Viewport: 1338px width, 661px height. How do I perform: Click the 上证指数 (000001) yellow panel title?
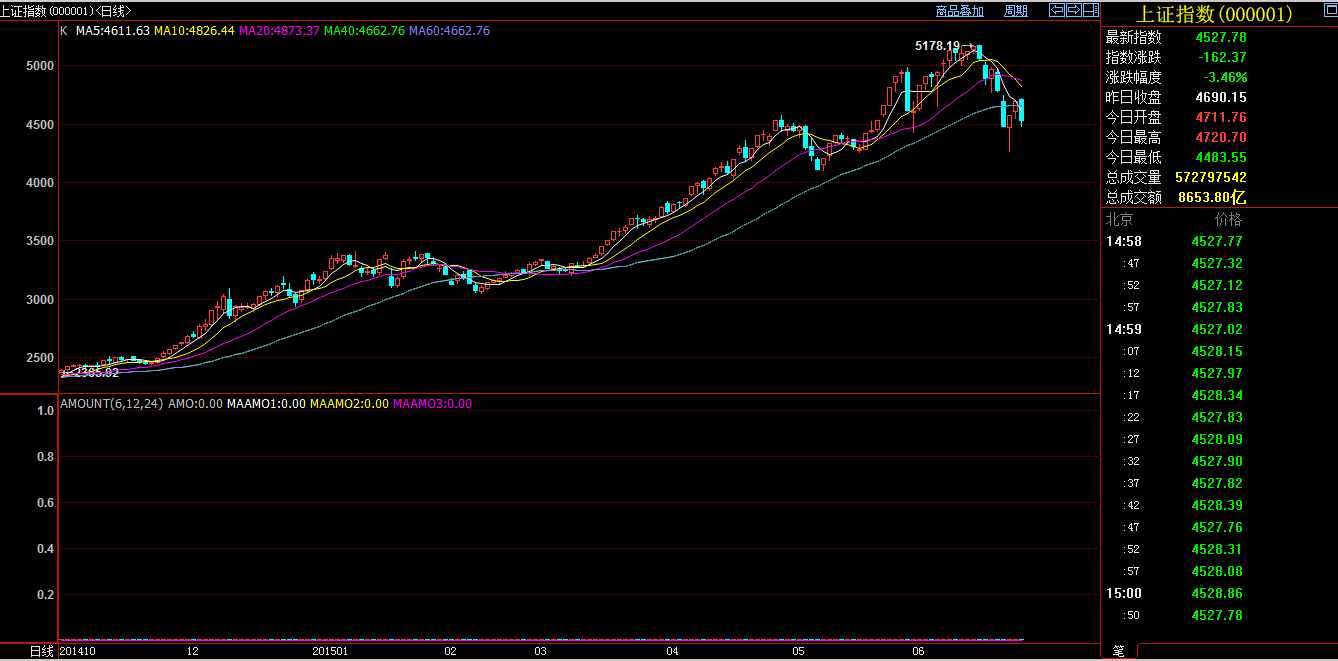click(1213, 14)
